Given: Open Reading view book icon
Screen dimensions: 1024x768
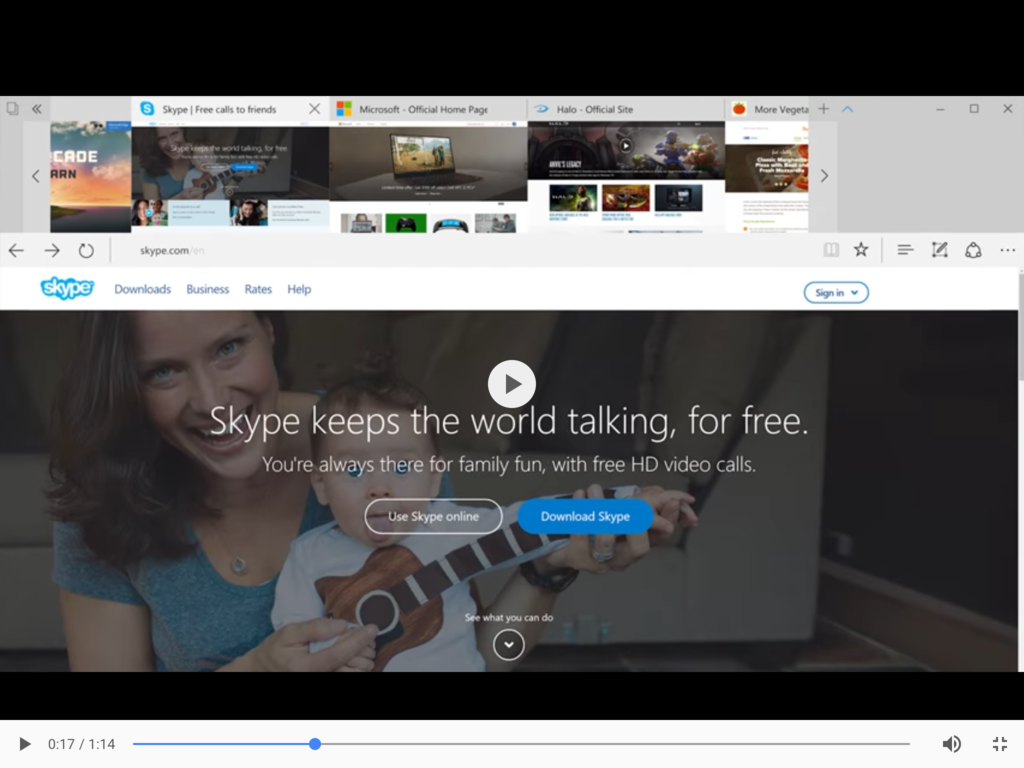Looking at the screenshot, I should [831, 249].
